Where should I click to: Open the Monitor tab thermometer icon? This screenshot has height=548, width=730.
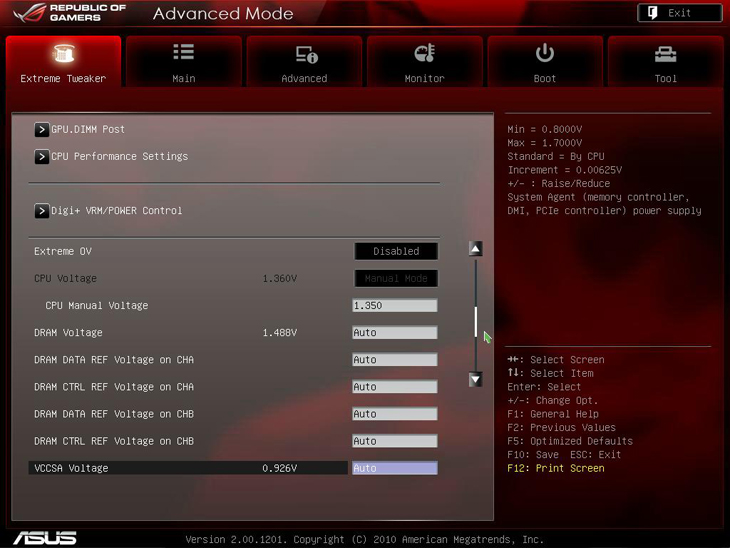[x=424, y=54]
